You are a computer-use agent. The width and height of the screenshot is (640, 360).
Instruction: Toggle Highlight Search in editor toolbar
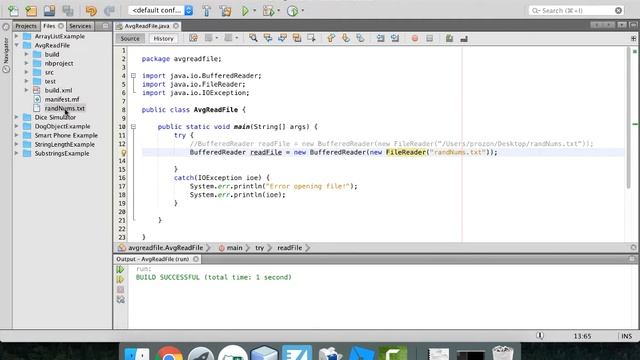pos(297,38)
